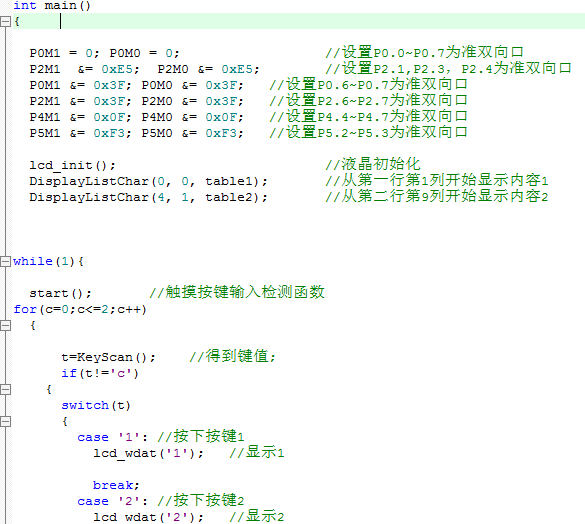Click comment '//设置P0.6~P0.7为准双向口'
This screenshot has width=585, height=524.
(369, 85)
